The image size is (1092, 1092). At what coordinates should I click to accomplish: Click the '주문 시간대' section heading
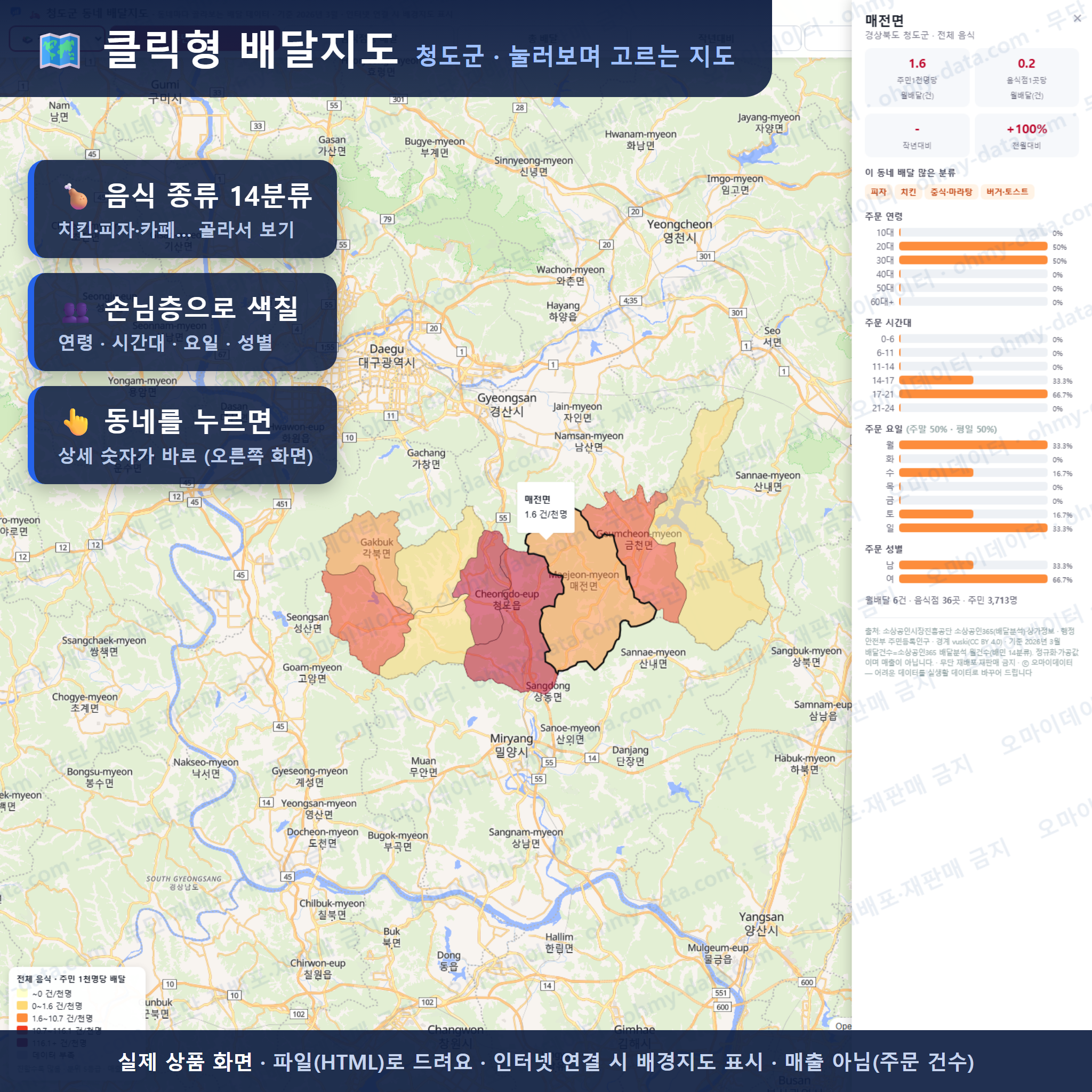point(888,322)
